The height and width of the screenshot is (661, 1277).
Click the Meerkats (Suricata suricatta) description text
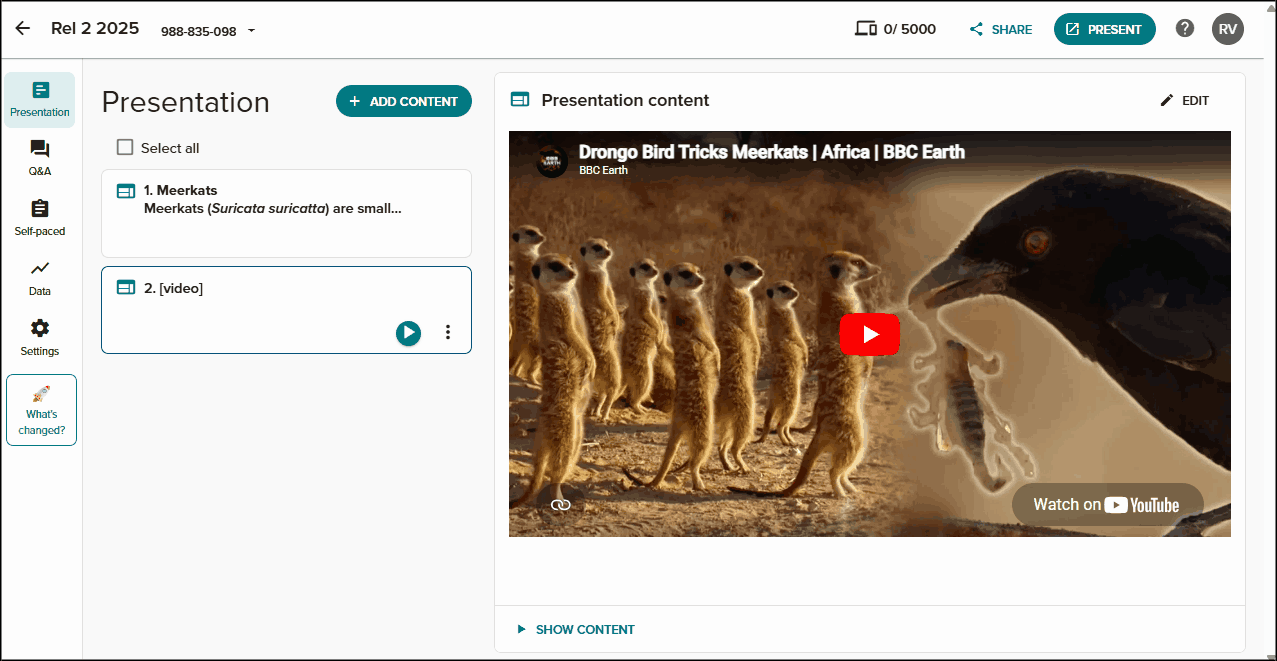[x=273, y=209]
